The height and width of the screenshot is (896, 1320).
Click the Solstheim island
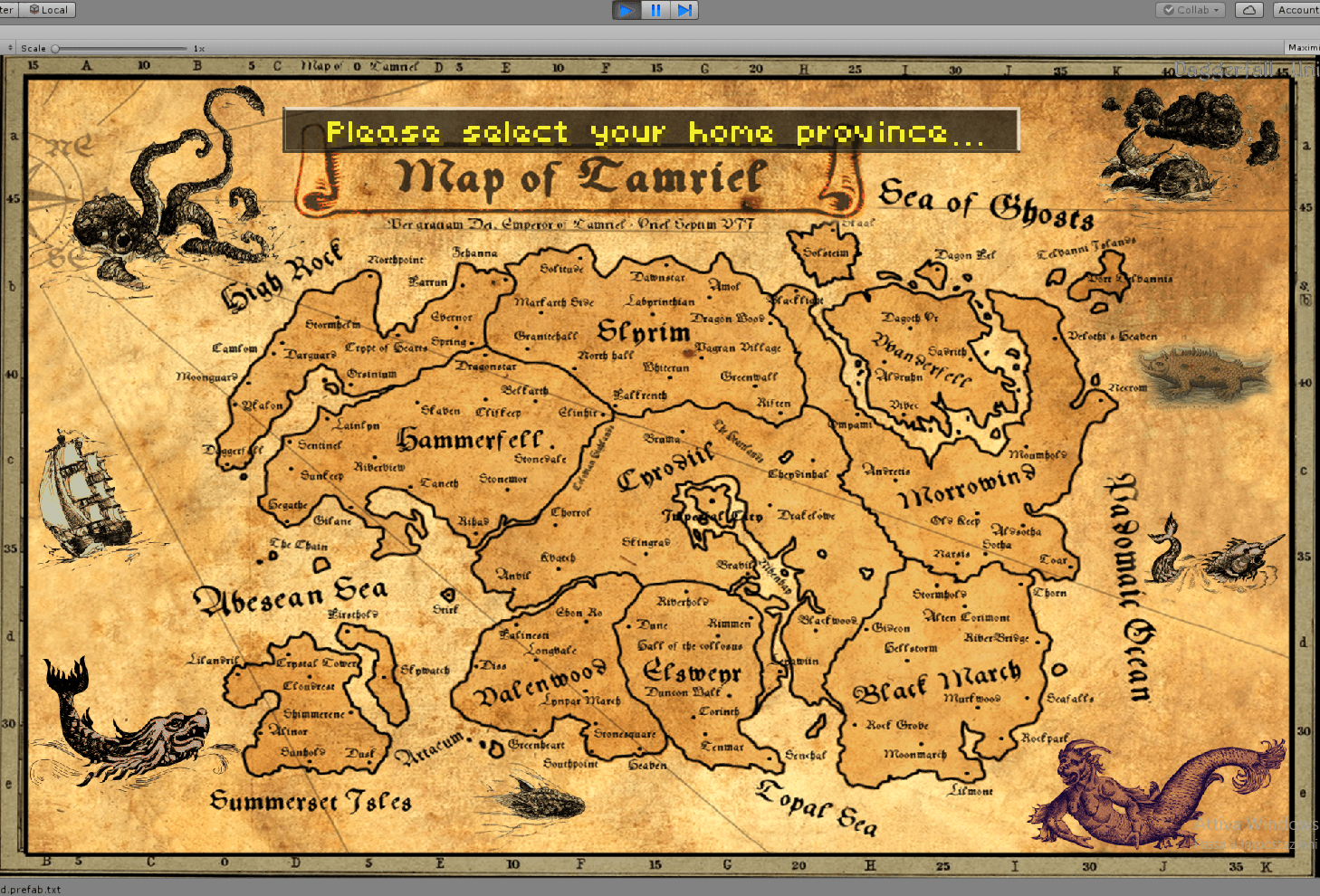[x=826, y=253]
